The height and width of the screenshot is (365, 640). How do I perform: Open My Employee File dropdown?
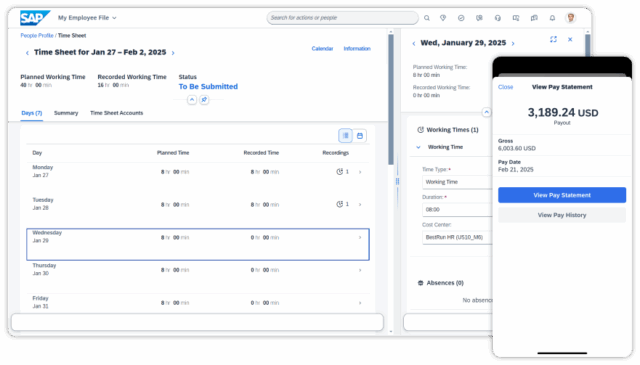(87, 18)
